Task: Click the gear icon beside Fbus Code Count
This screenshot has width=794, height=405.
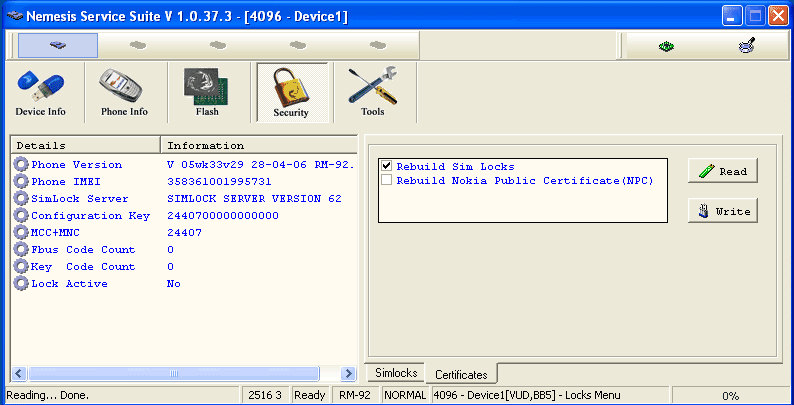Action: (x=21, y=250)
